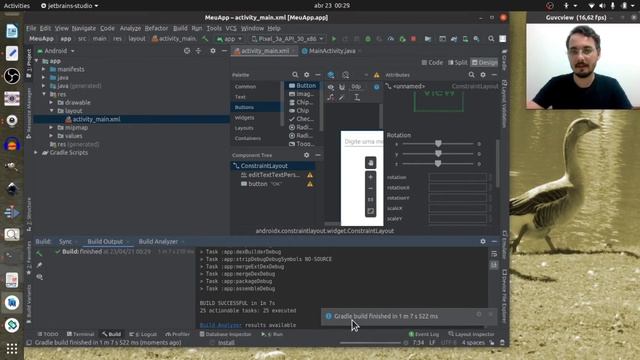Show warnings and errors triangle icon

(x=376, y=75)
